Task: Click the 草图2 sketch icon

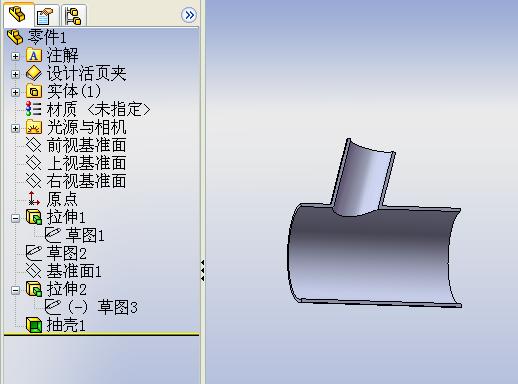Action: pos(34,253)
